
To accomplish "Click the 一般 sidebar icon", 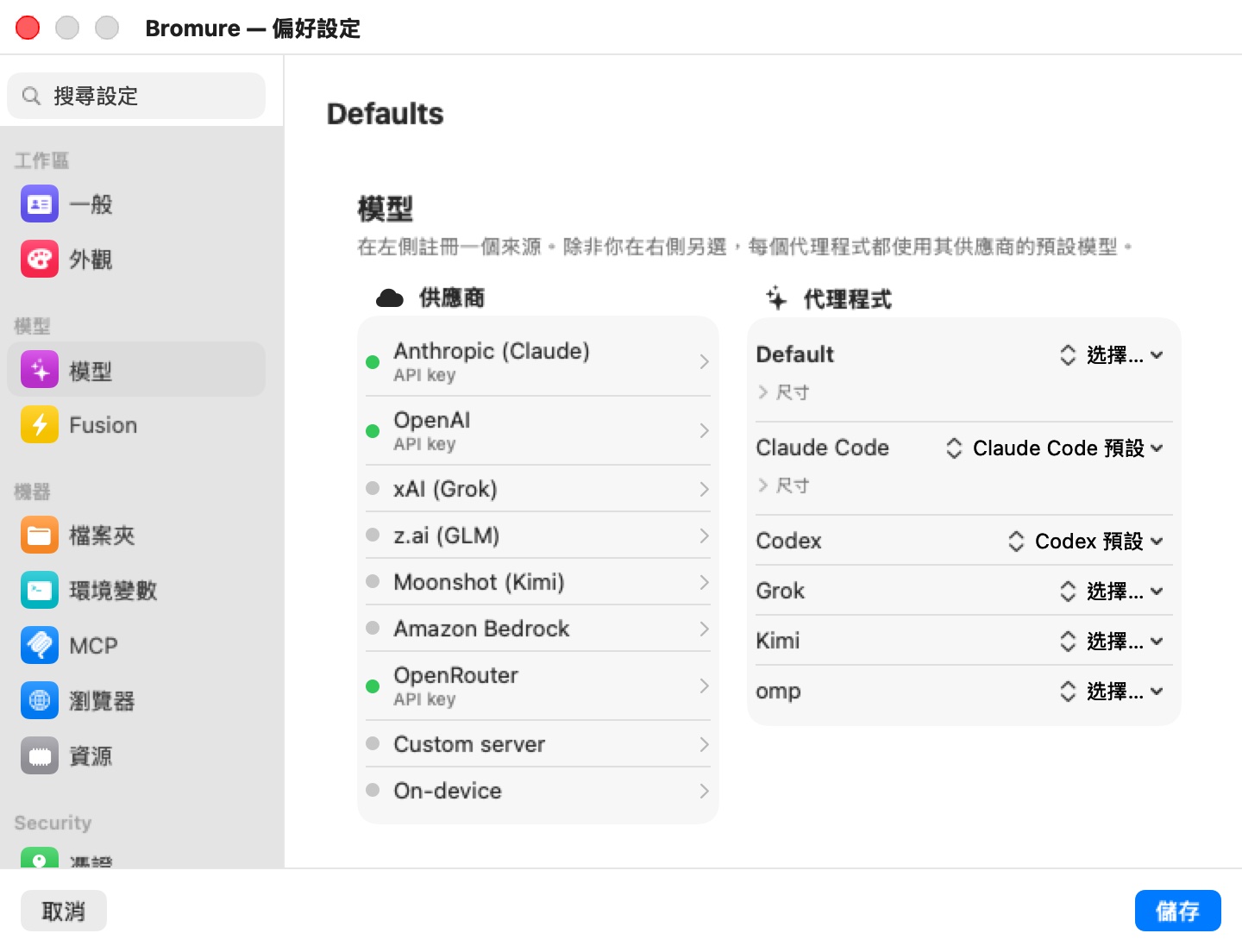I will (40, 204).
